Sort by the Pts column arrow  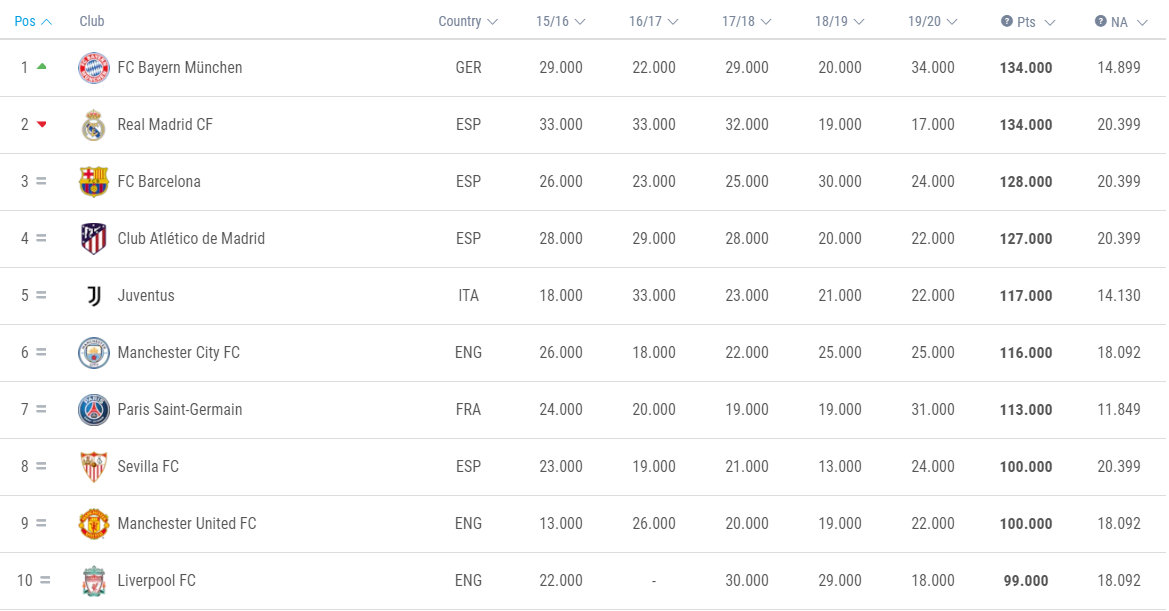[x=1050, y=22]
